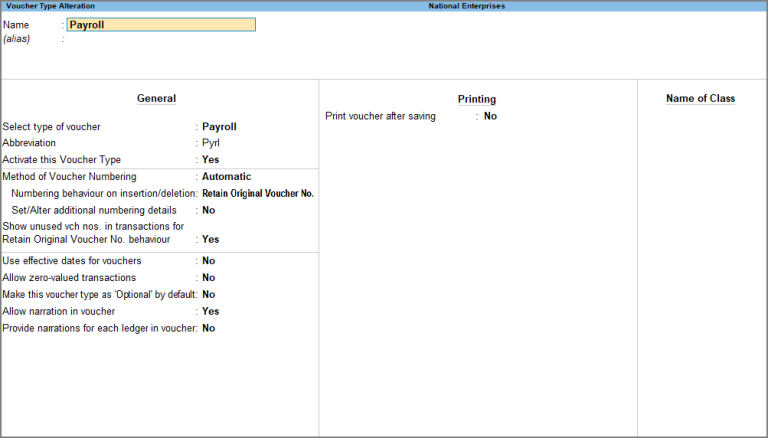Toggle Use effective dates for vouchers value
The image size is (768, 438).
(x=208, y=261)
